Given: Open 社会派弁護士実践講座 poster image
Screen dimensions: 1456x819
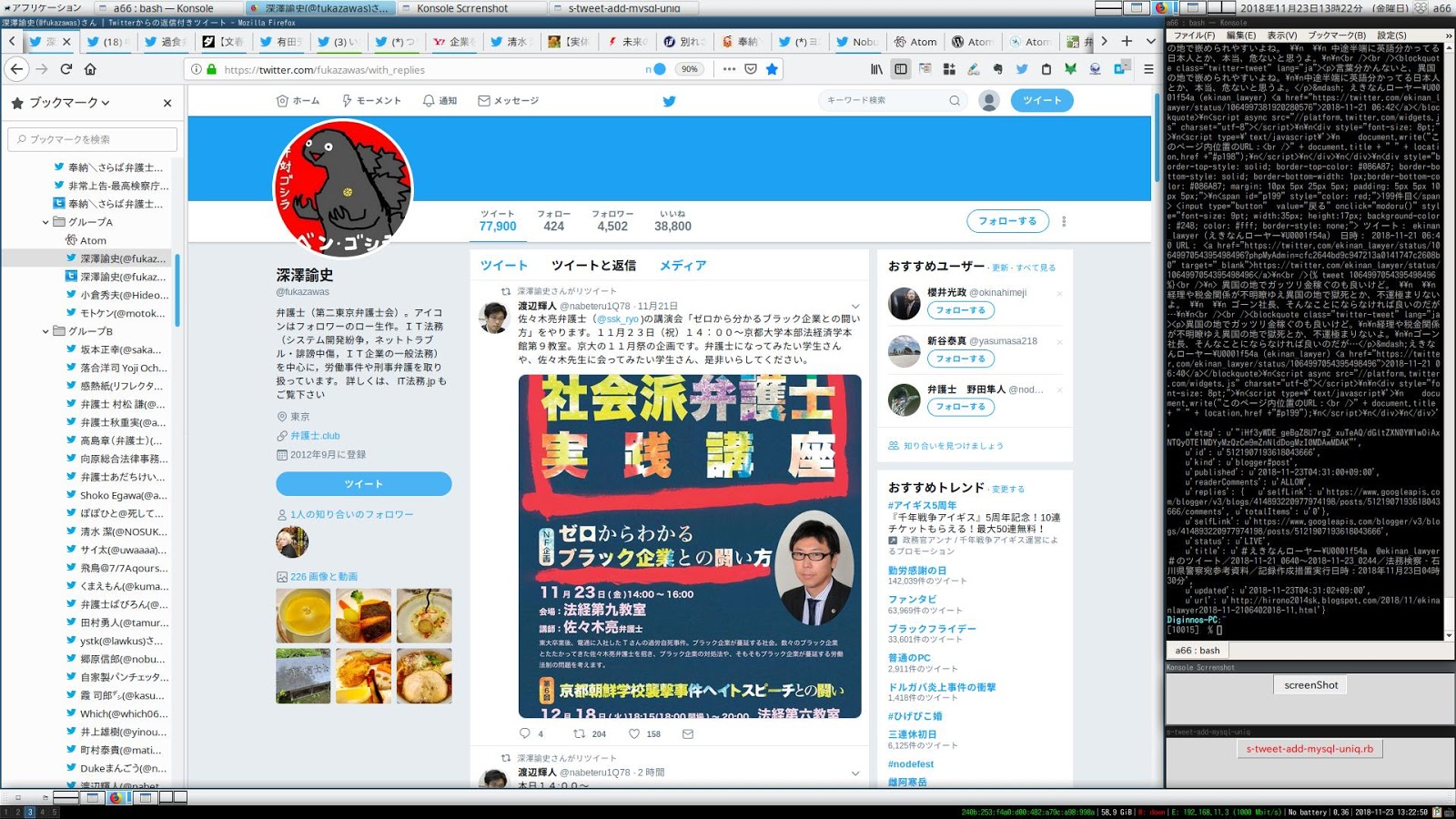Looking at the screenshot, I should point(690,546).
